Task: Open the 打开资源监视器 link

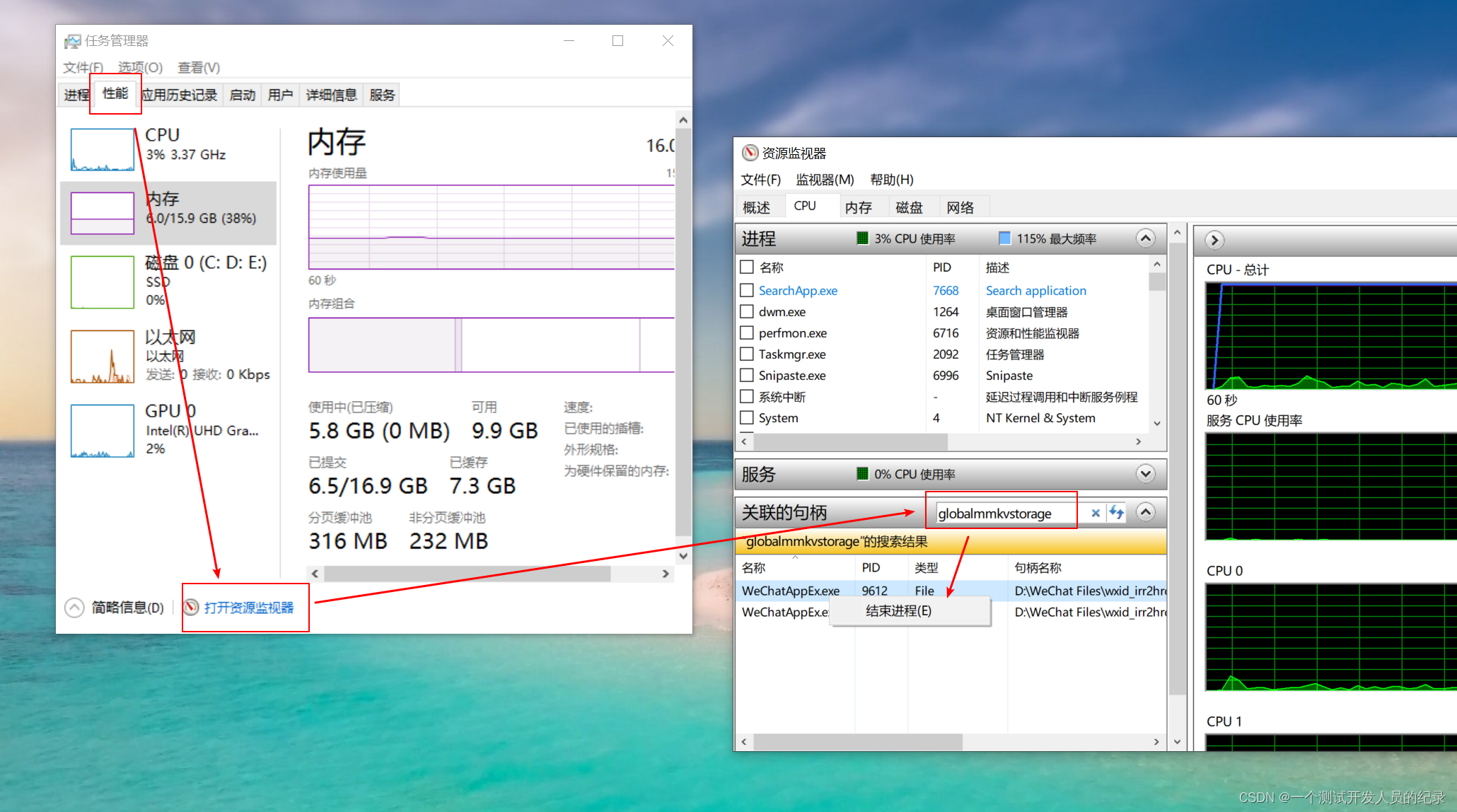Action: tap(248, 608)
